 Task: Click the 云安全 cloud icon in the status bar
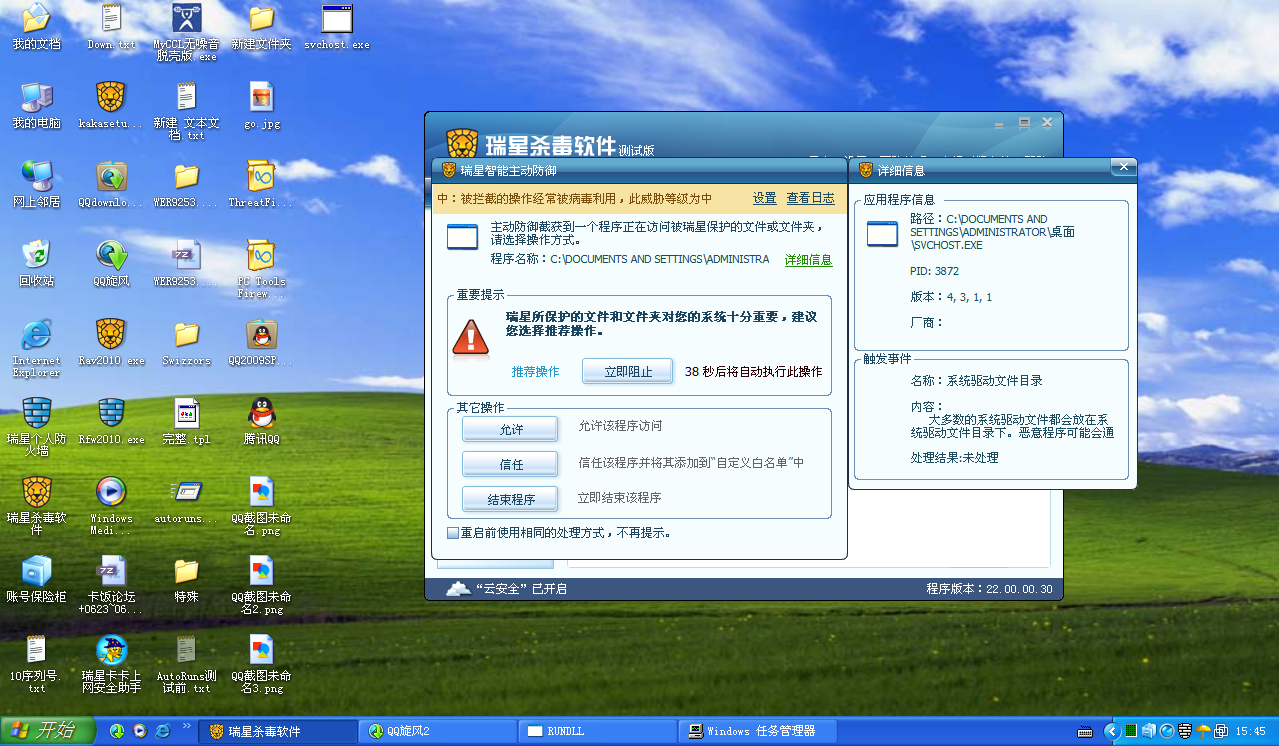pyautogui.click(x=458, y=588)
